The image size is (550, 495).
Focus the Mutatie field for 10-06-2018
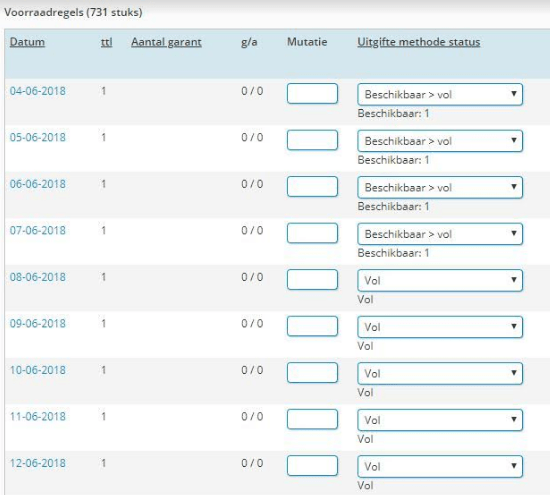click(x=312, y=372)
